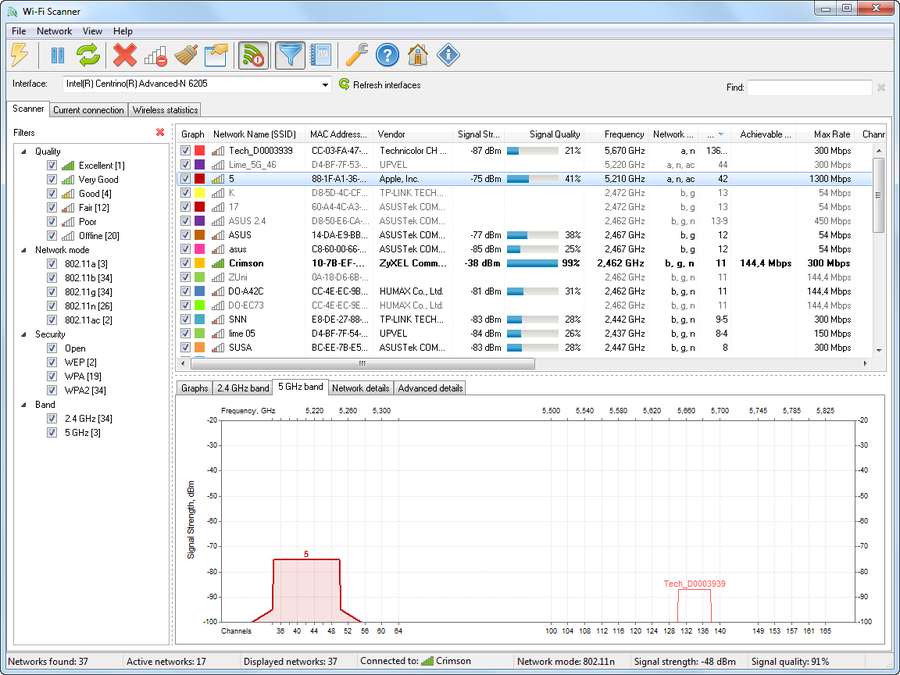
Task: Clear the Find field with the X
Action: pos(881,87)
